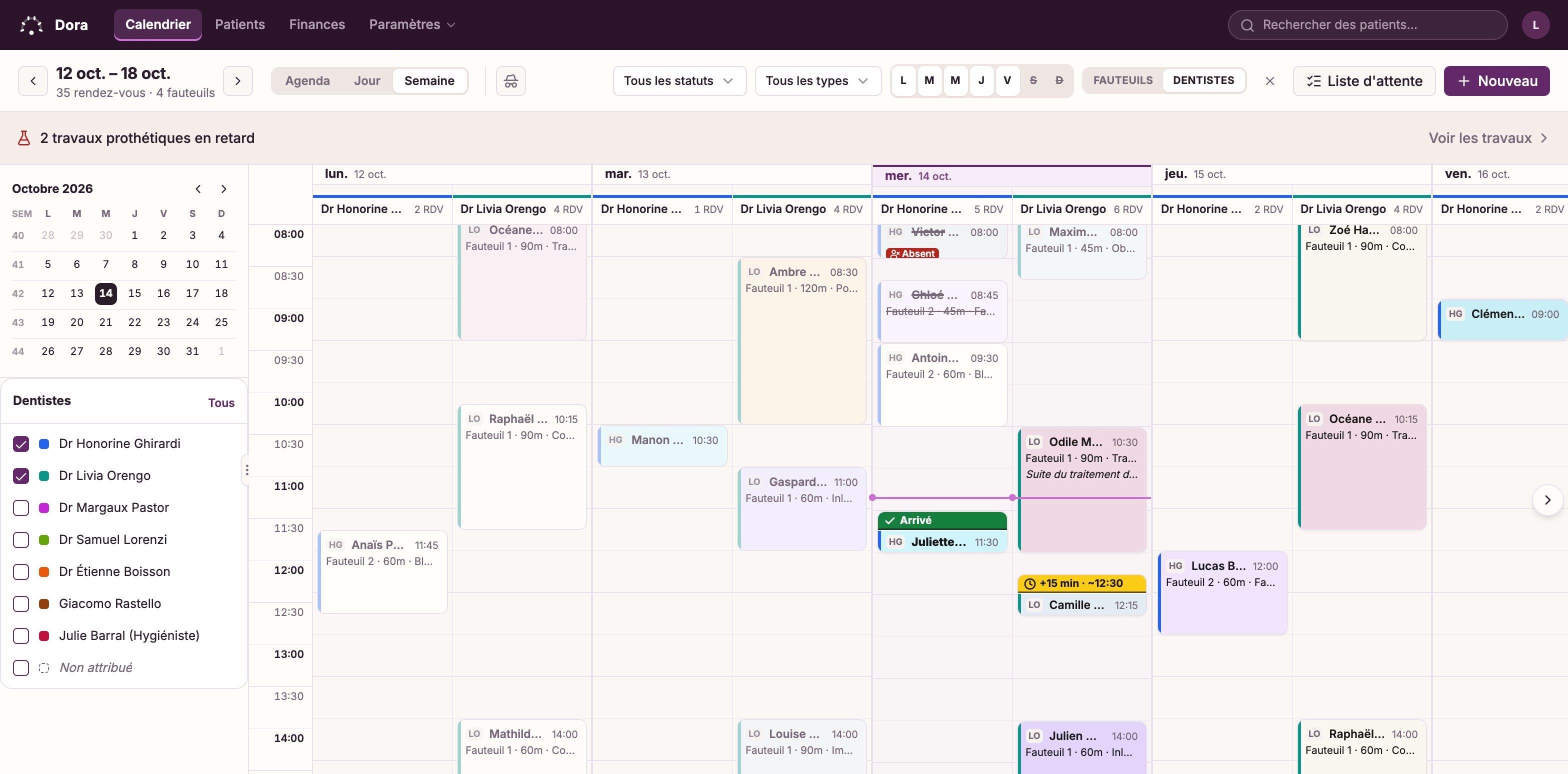Toggle the Sunday (D) day filter
The image size is (1568, 774).
[x=1059, y=80]
